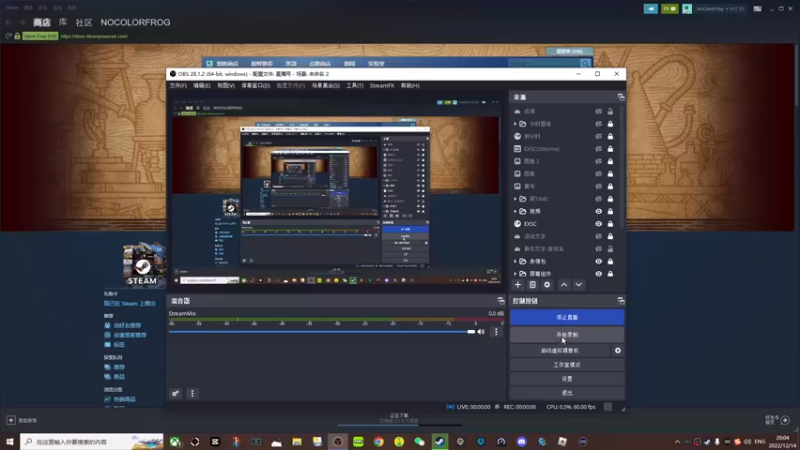
Task: Show the 滚动文字 source
Action: pyautogui.click(x=598, y=236)
